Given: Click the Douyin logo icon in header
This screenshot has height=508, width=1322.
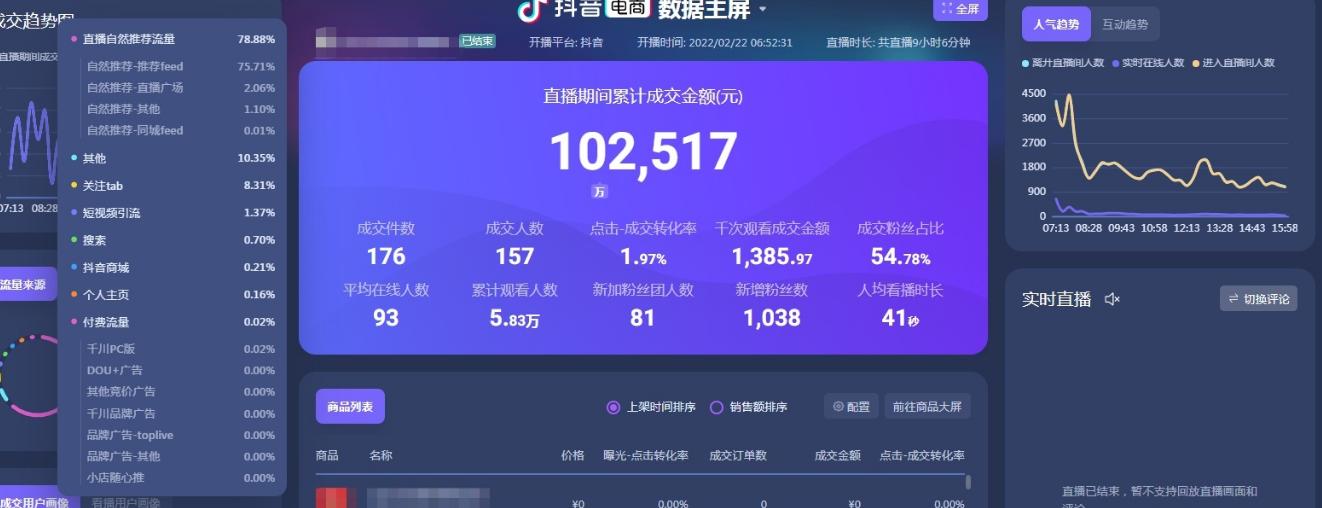Looking at the screenshot, I should pyautogui.click(x=530, y=9).
